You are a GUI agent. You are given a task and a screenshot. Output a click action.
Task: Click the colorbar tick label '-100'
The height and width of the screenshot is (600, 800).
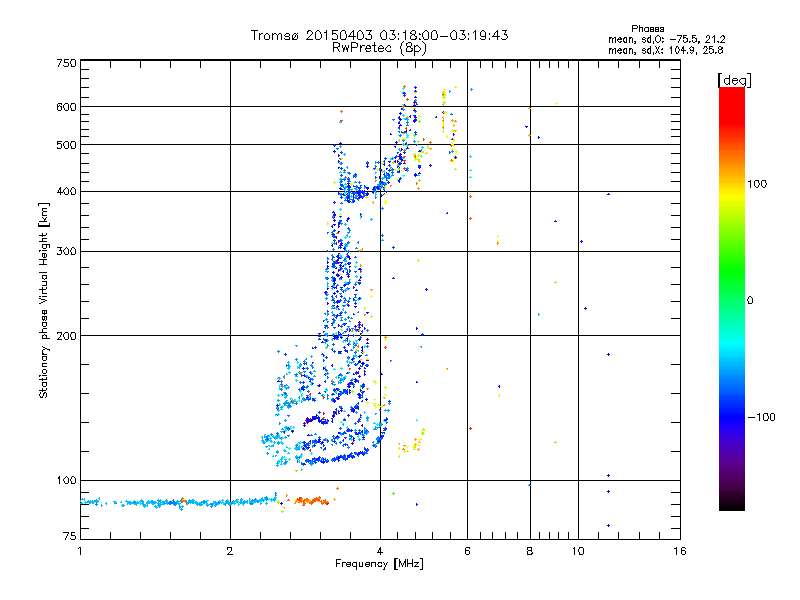(x=761, y=417)
